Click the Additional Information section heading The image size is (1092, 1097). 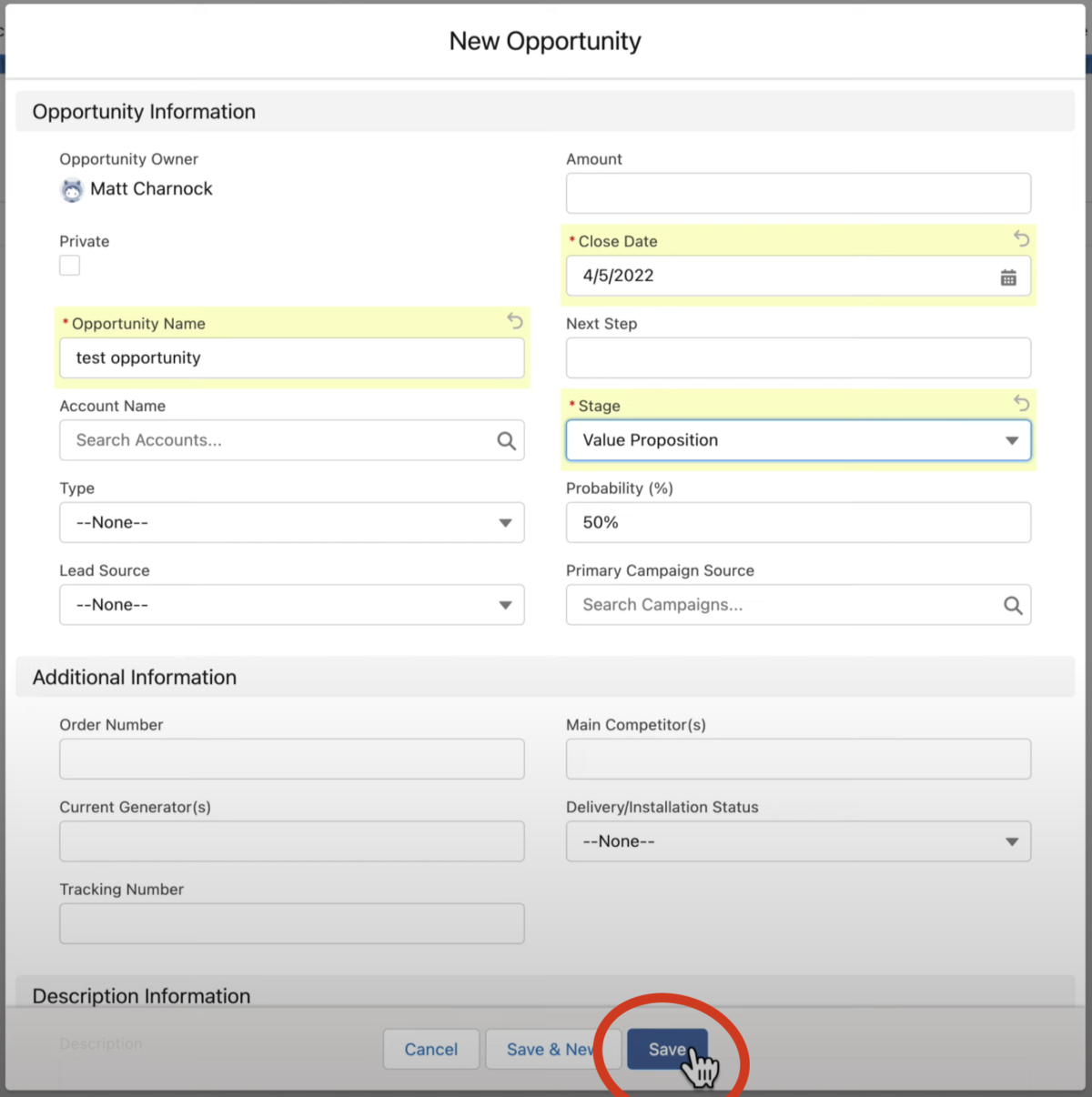[134, 677]
